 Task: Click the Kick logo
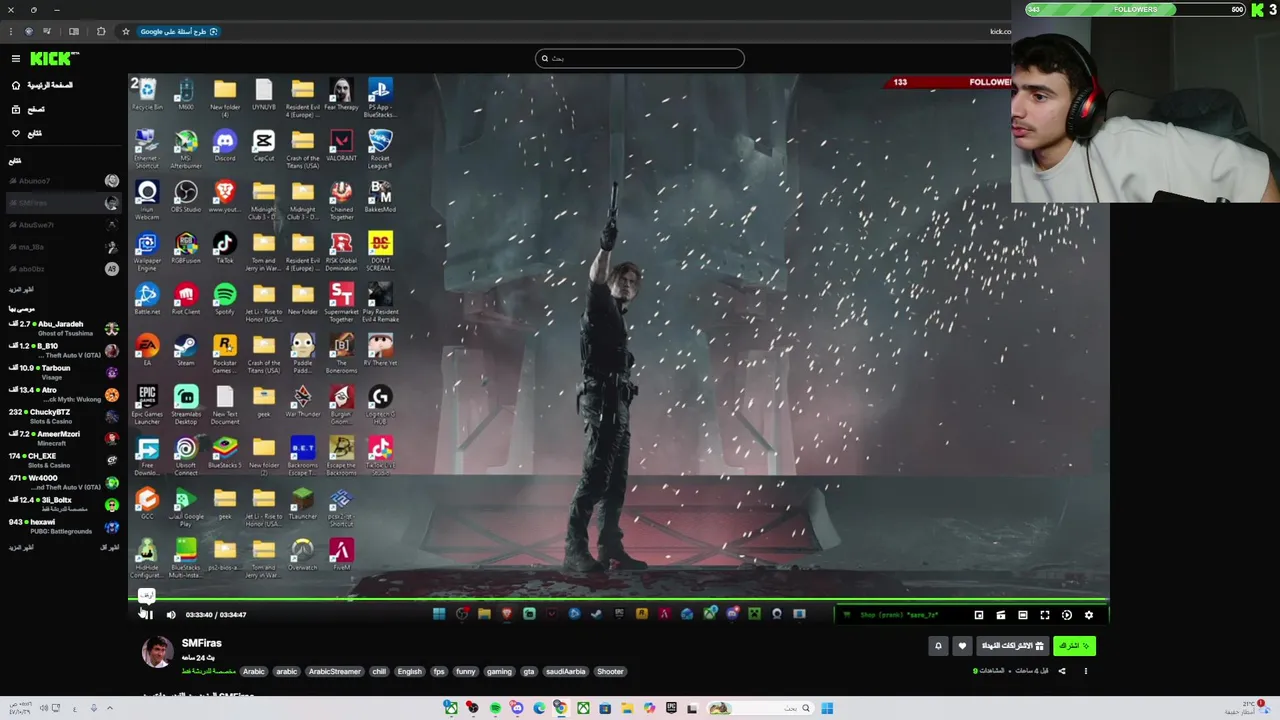tap(49, 58)
